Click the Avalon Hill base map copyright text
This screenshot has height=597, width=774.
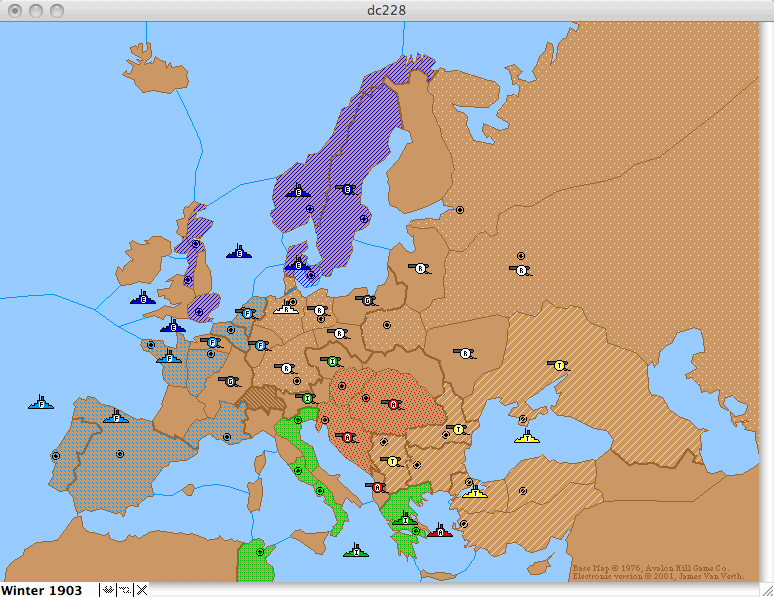pyautogui.click(x=651, y=568)
